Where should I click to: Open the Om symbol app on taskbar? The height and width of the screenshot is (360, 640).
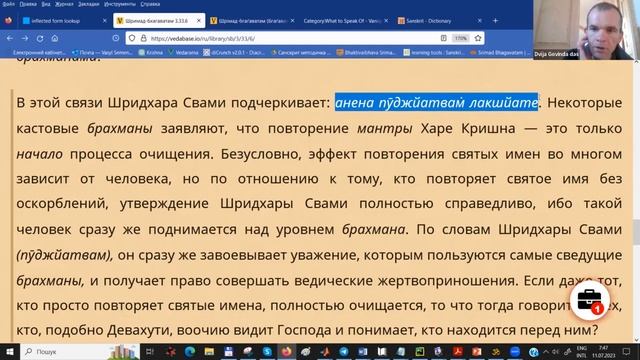496,351
